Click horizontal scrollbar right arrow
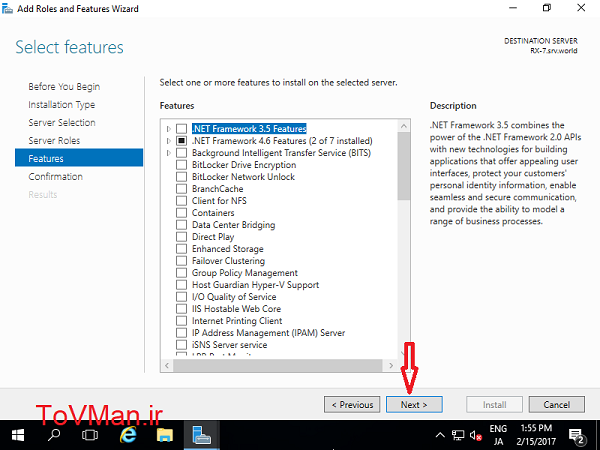The width and height of the screenshot is (600, 450). tap(391, 365)
